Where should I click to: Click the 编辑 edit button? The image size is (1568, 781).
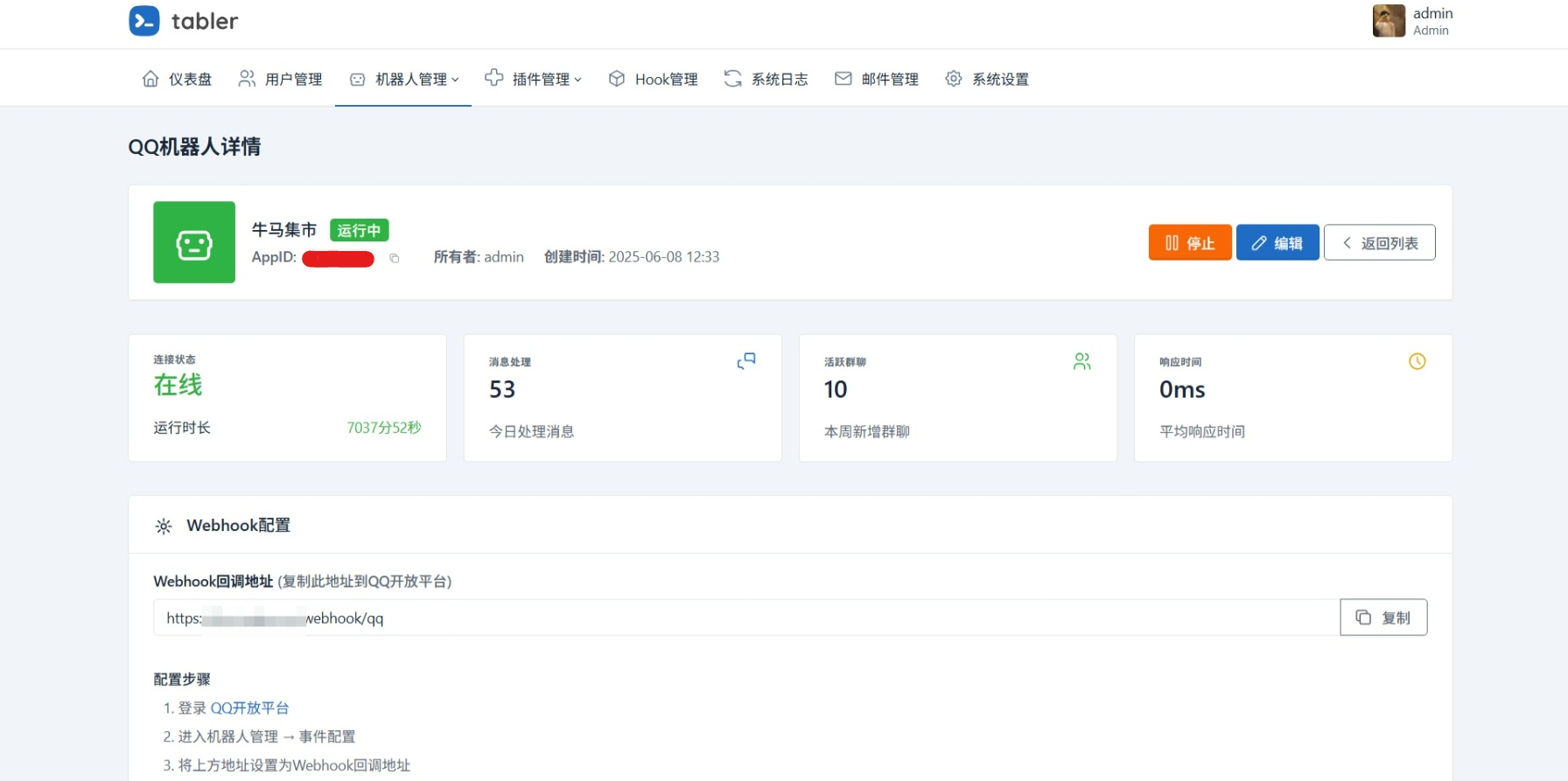1277,242
